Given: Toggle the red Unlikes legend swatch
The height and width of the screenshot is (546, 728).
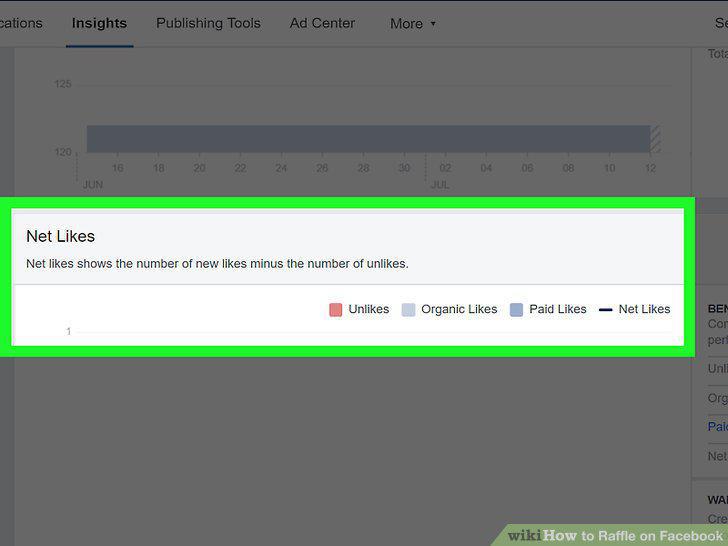Looking at the screenshot, I should point(335,310).
